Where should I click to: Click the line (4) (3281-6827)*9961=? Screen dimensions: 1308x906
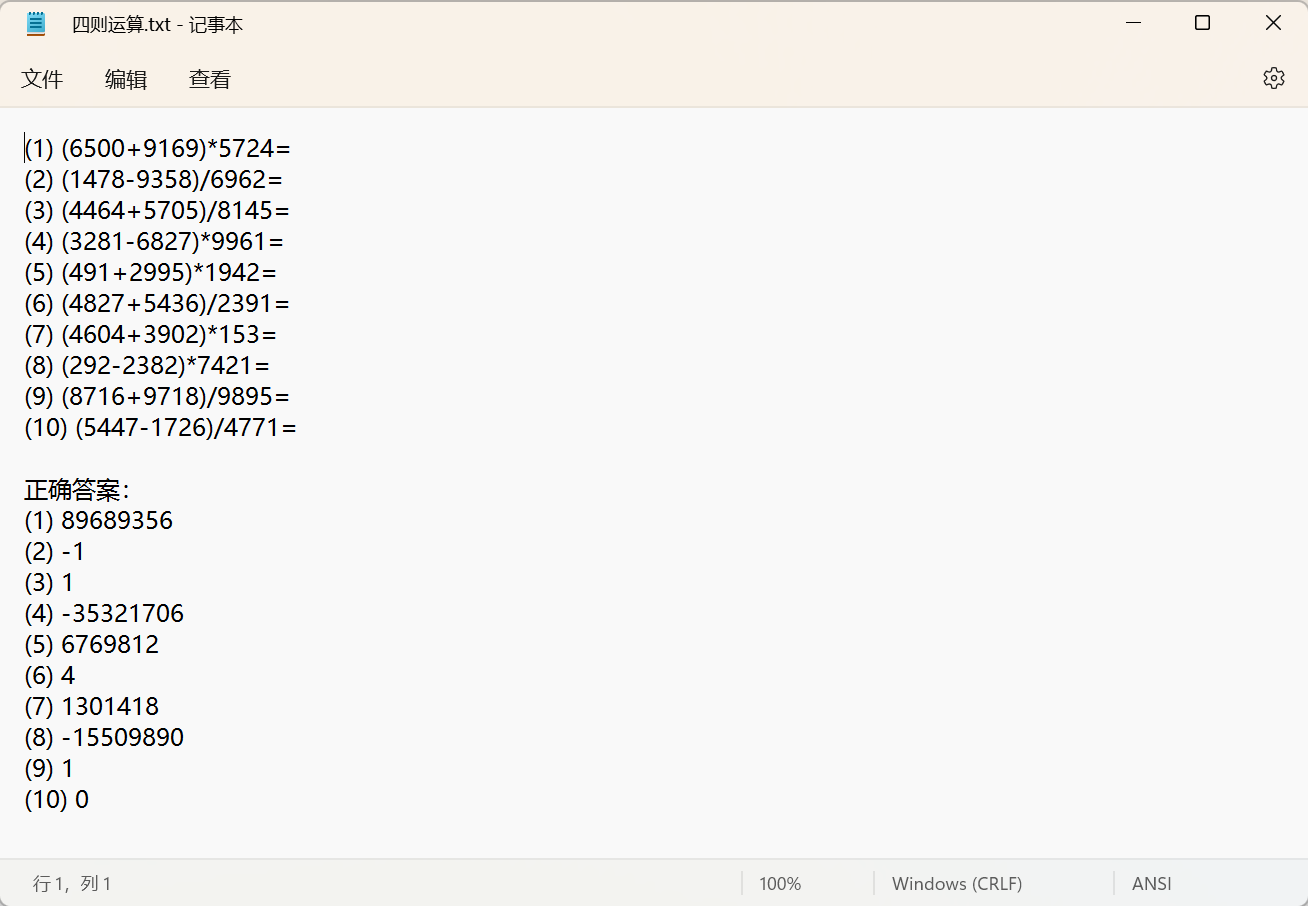coord(154,242)
